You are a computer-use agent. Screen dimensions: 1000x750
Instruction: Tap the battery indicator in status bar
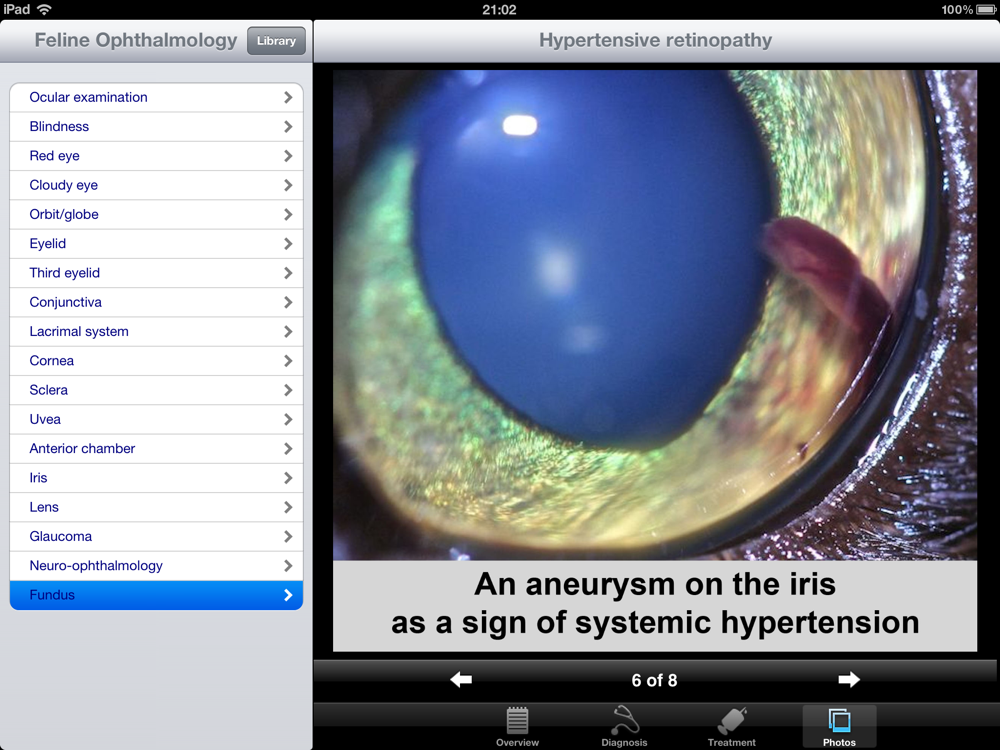click(x=985, y=10)
